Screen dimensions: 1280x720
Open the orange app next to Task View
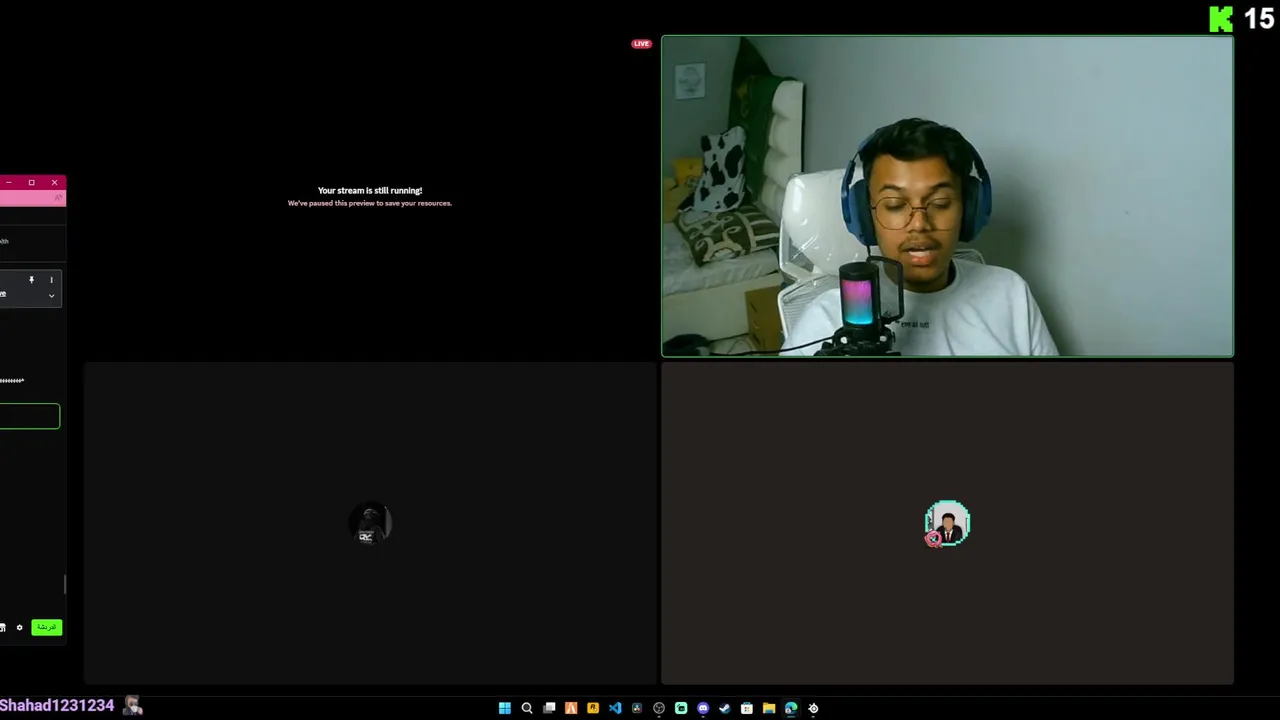click(x=571, y=708)
